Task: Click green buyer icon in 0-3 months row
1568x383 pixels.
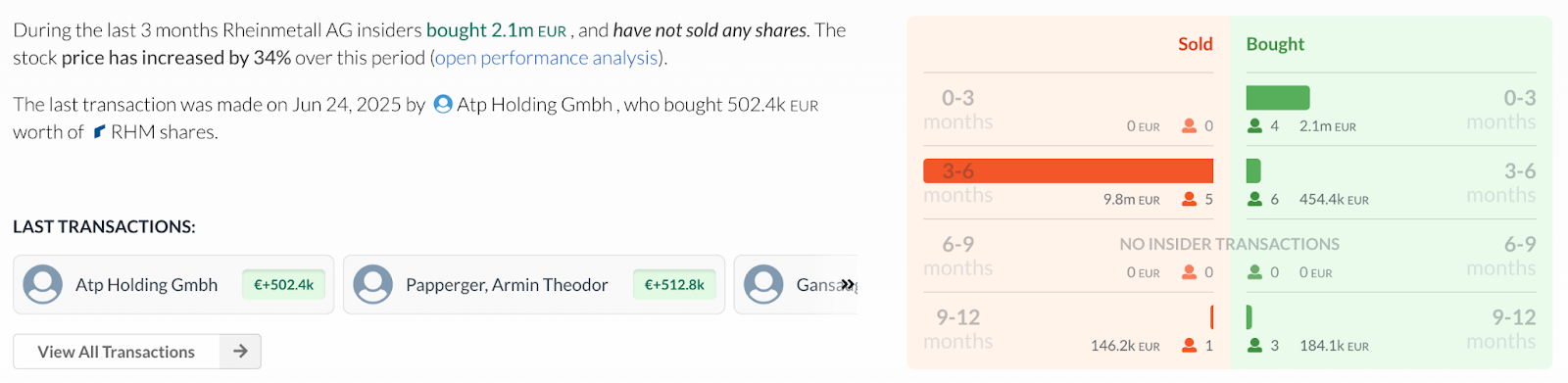Action: [x=1254, y=125]
